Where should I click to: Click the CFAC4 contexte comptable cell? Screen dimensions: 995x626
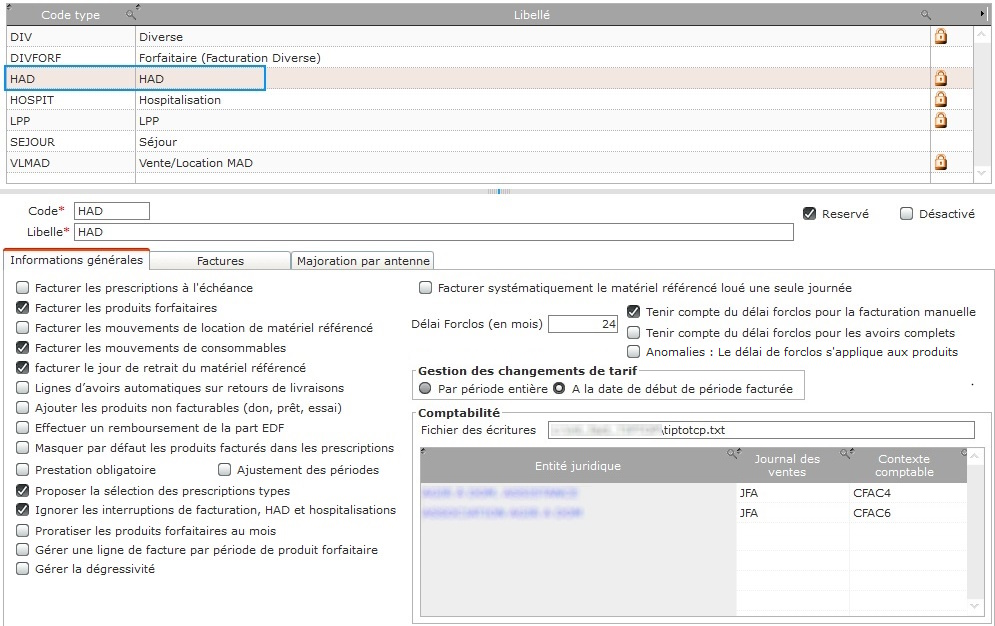click(x=908, y=493)
